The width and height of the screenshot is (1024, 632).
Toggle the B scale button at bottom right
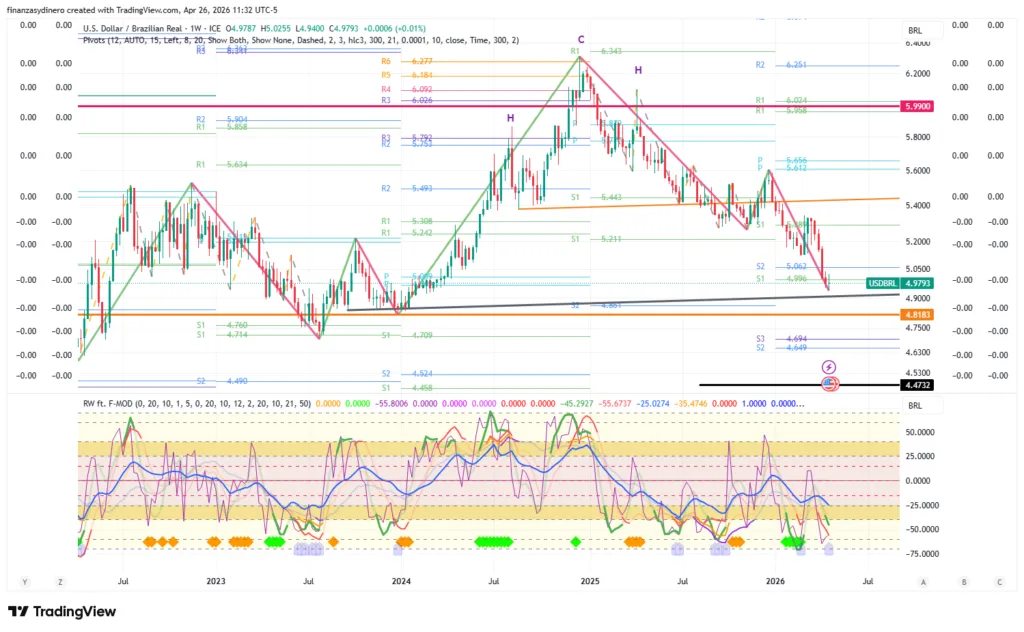(962, 581)
